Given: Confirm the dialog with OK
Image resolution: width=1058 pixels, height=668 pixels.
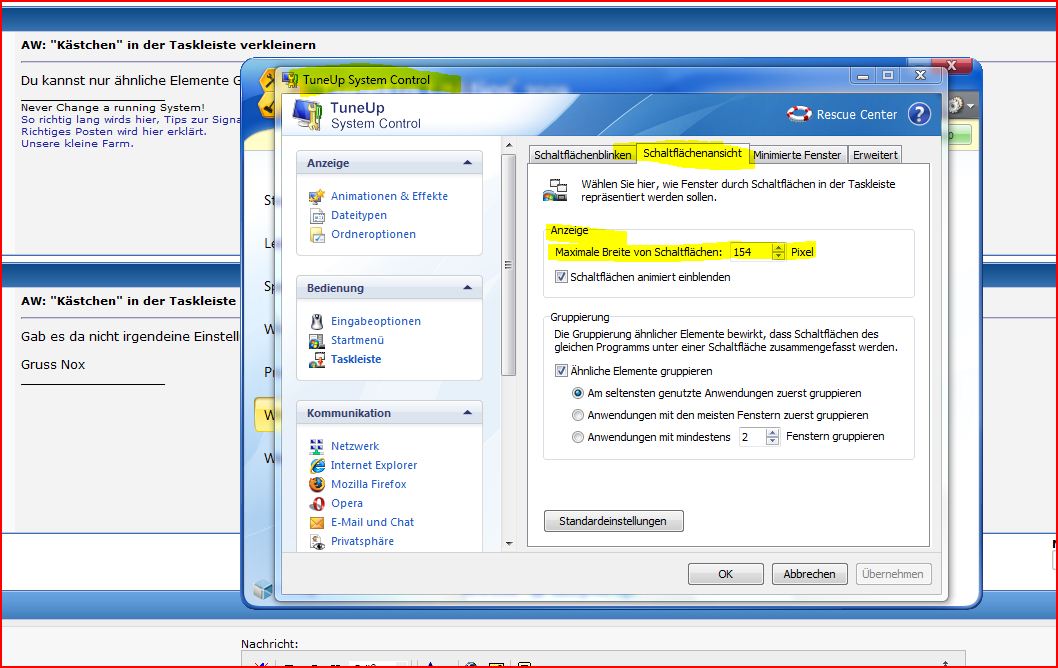Looking at the screenshot, I should click(x=725, y=574).
